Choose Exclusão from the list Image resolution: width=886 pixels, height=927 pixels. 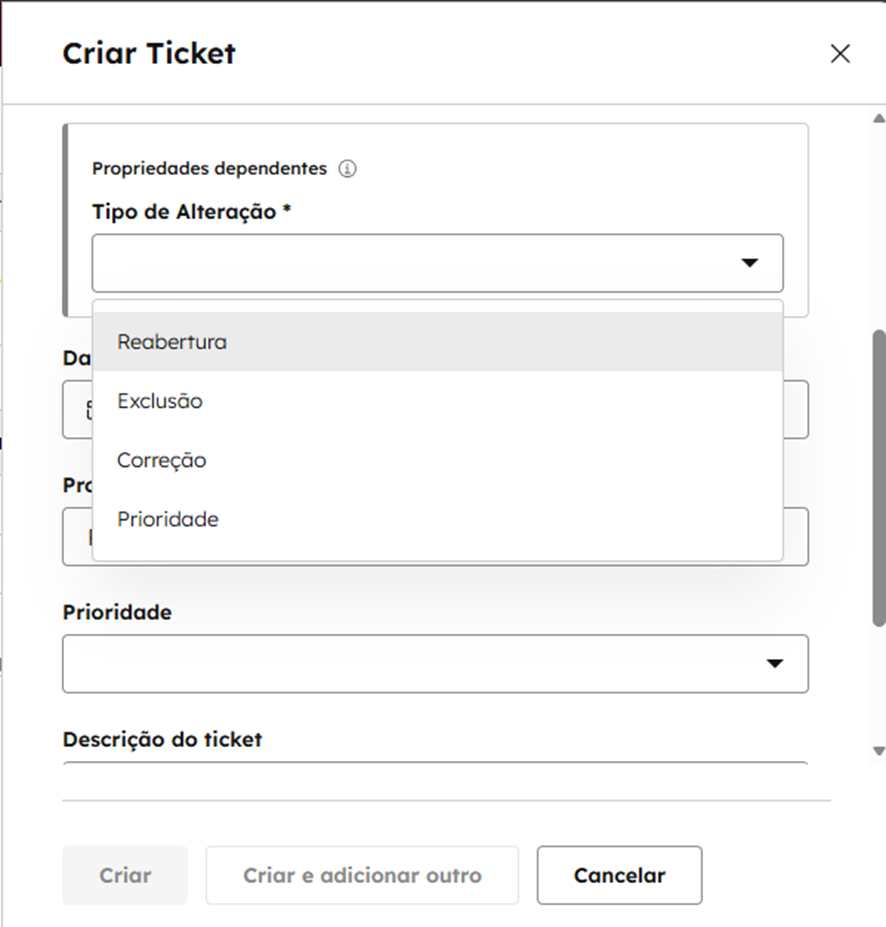click(x=160, y=401)
